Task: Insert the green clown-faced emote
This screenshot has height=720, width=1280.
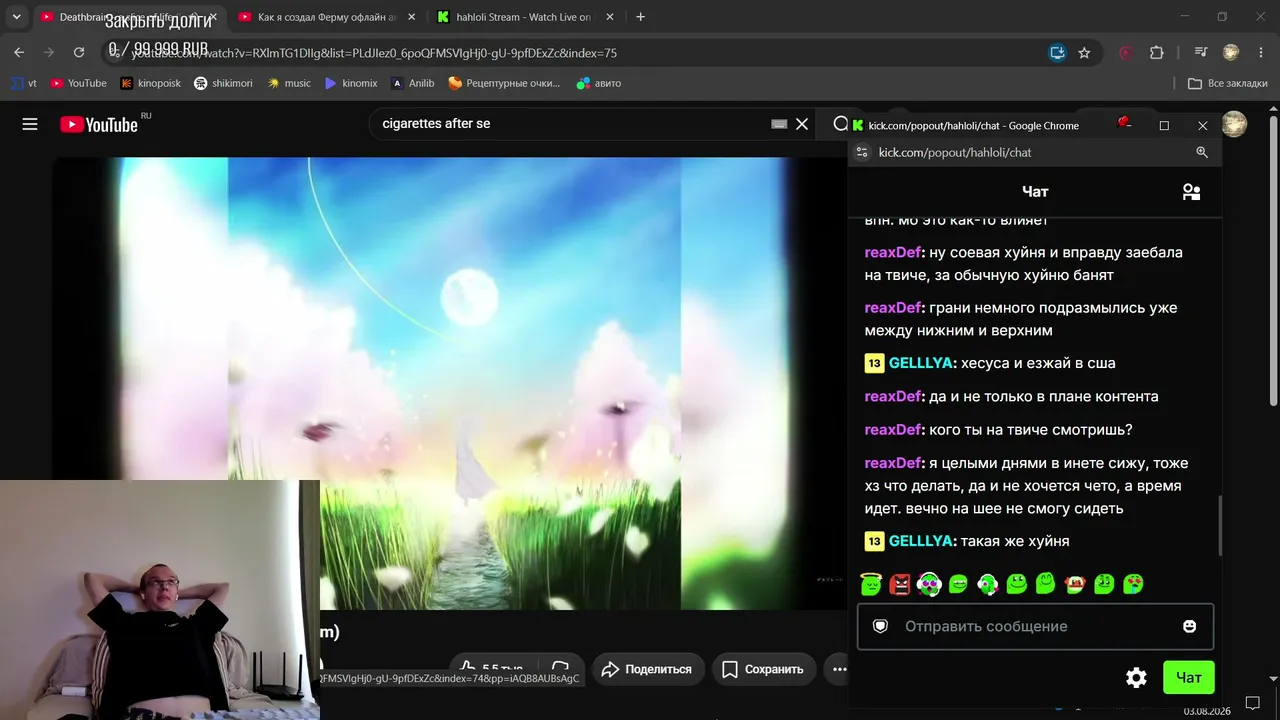Action: (1075, 584)
